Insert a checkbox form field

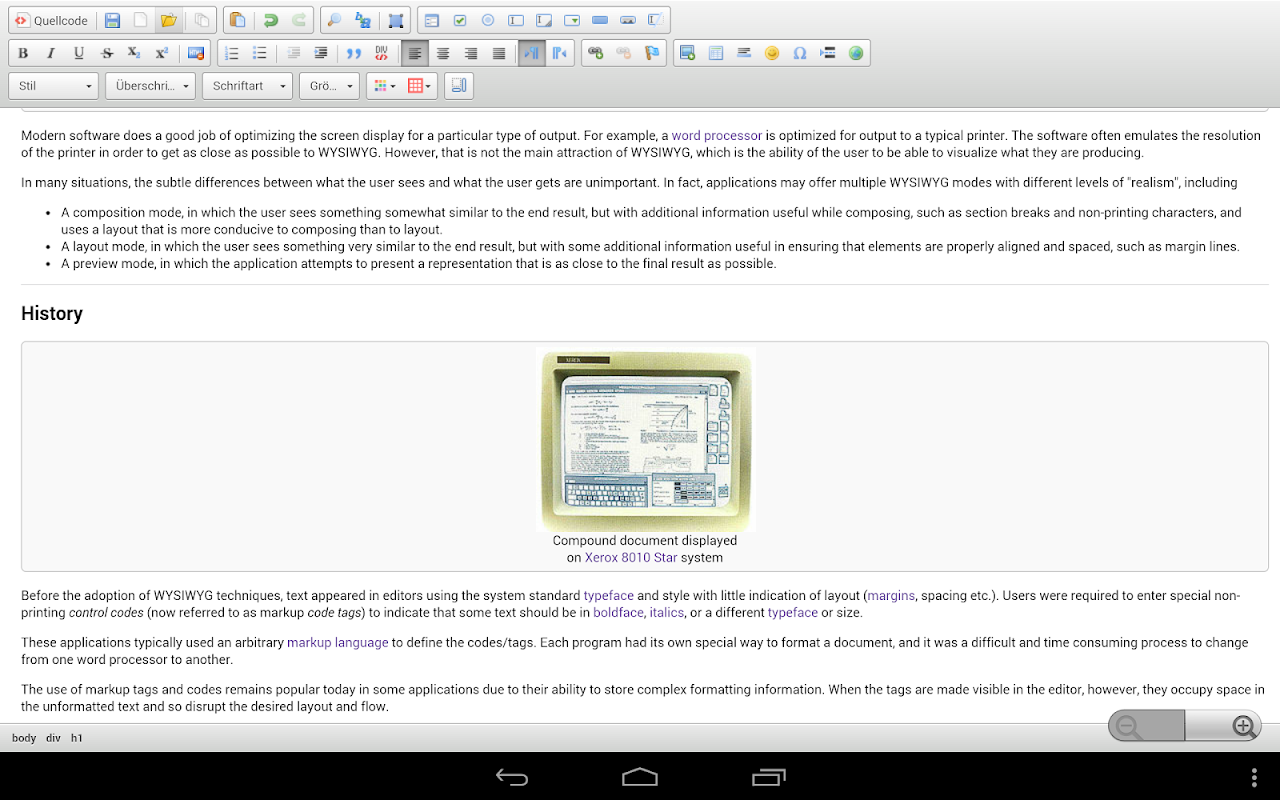460,20
